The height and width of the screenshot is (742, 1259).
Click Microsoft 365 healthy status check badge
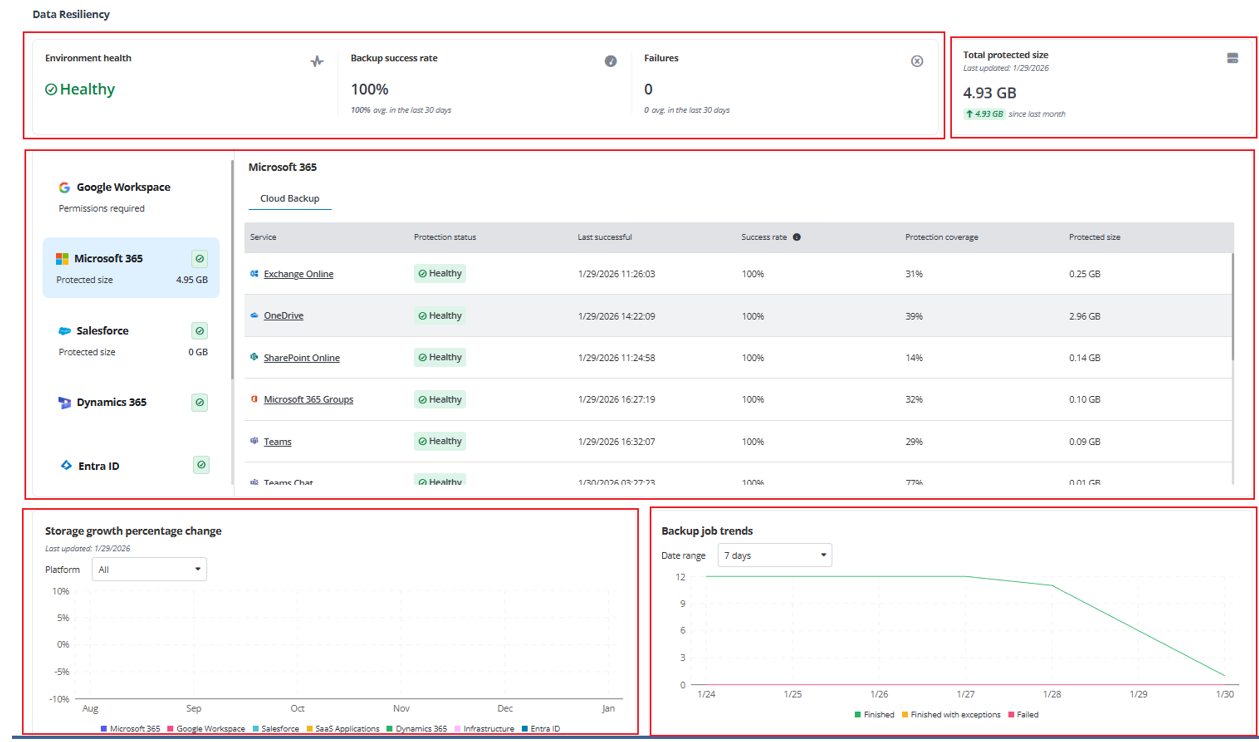coord(200,259)
